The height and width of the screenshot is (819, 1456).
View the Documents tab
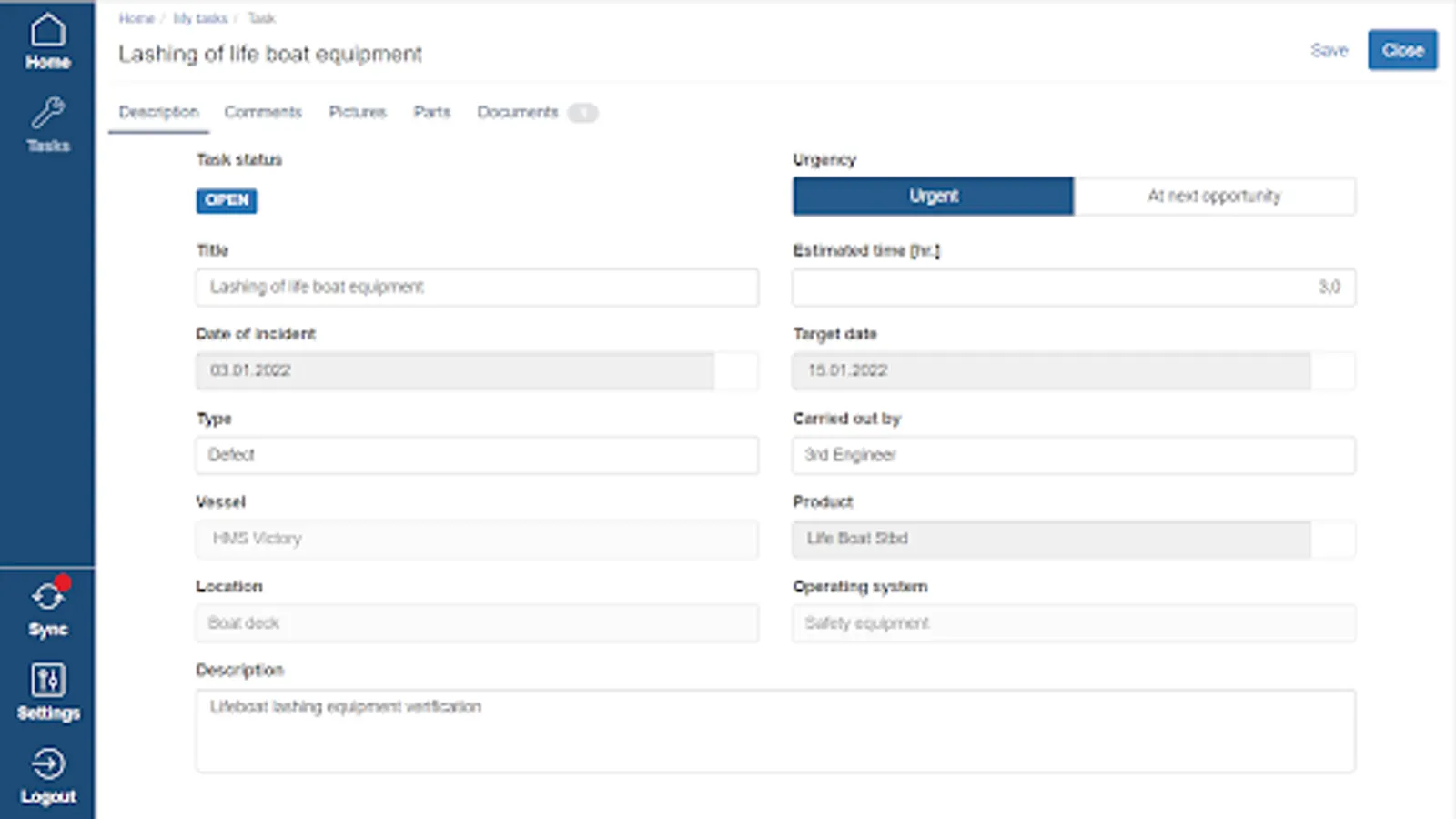coord(518,112)
